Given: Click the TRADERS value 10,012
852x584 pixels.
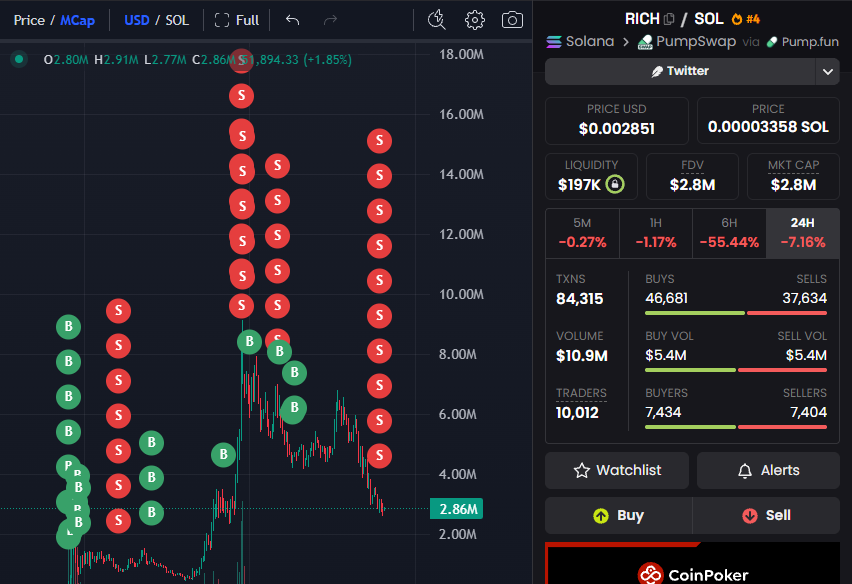Looking at the screenshot, I should pyautogui.click(x=577, y=413).
